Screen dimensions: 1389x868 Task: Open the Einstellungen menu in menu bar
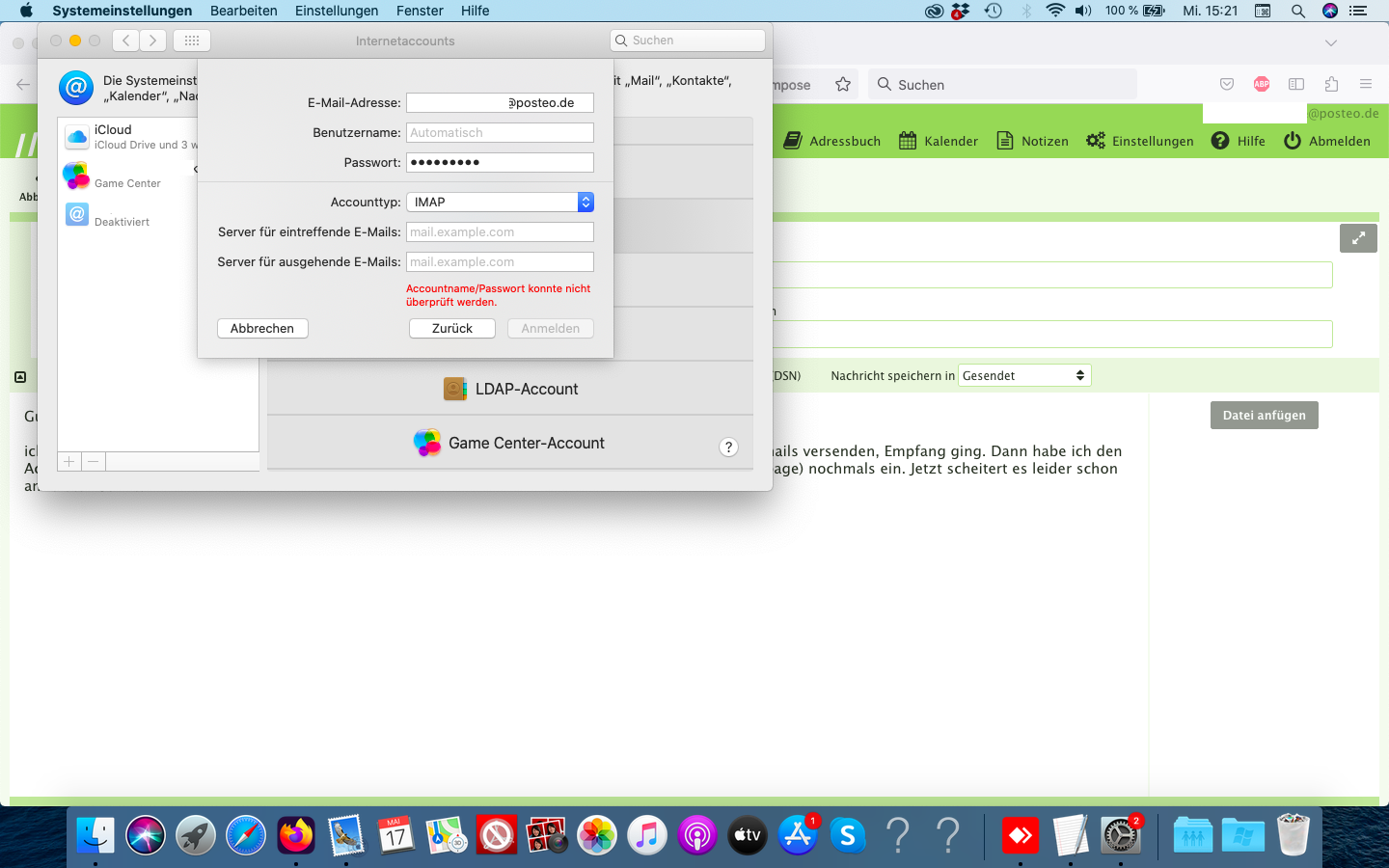pyautogui.click(x=337, y=11)
